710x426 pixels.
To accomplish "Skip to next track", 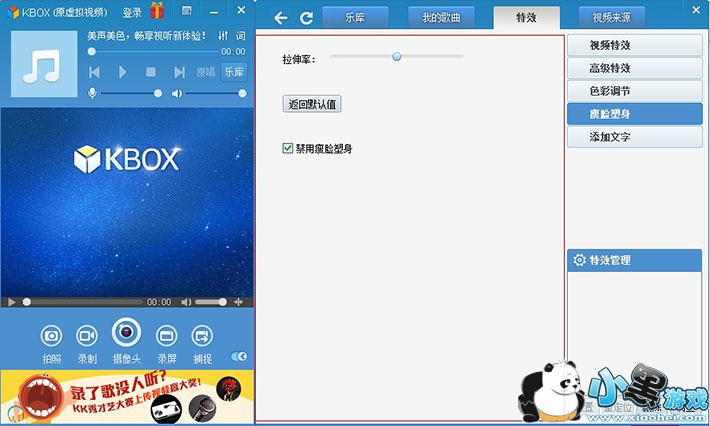I will (x=179, y=72).
